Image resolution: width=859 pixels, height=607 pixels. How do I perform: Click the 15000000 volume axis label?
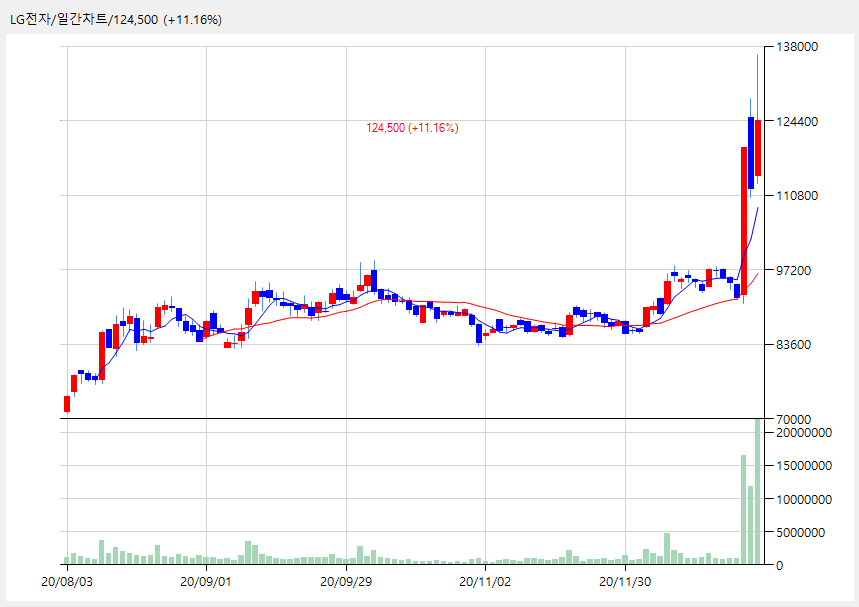(804, 465)
